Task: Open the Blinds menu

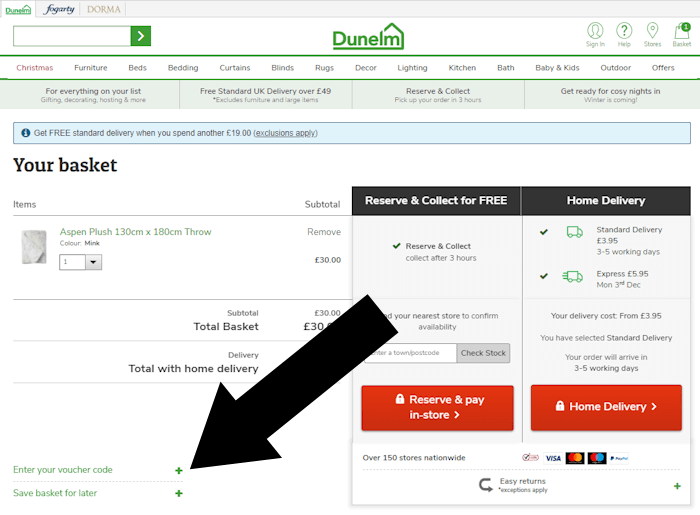Action: (x=283, y=68)
